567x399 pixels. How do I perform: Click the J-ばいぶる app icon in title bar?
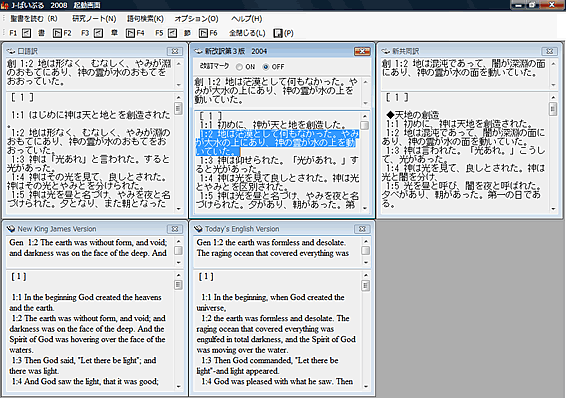tap(5, 5)
